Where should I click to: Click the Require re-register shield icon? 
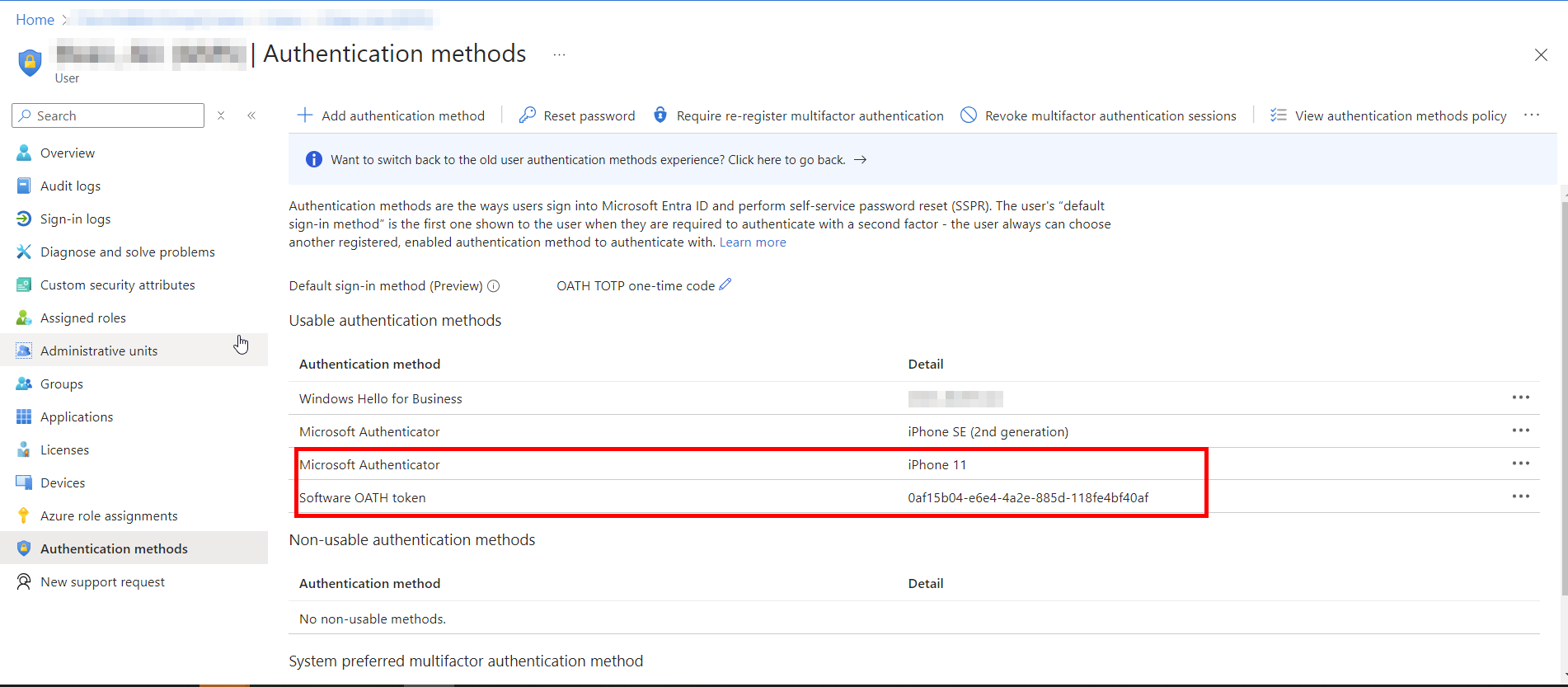coord(660,115)
